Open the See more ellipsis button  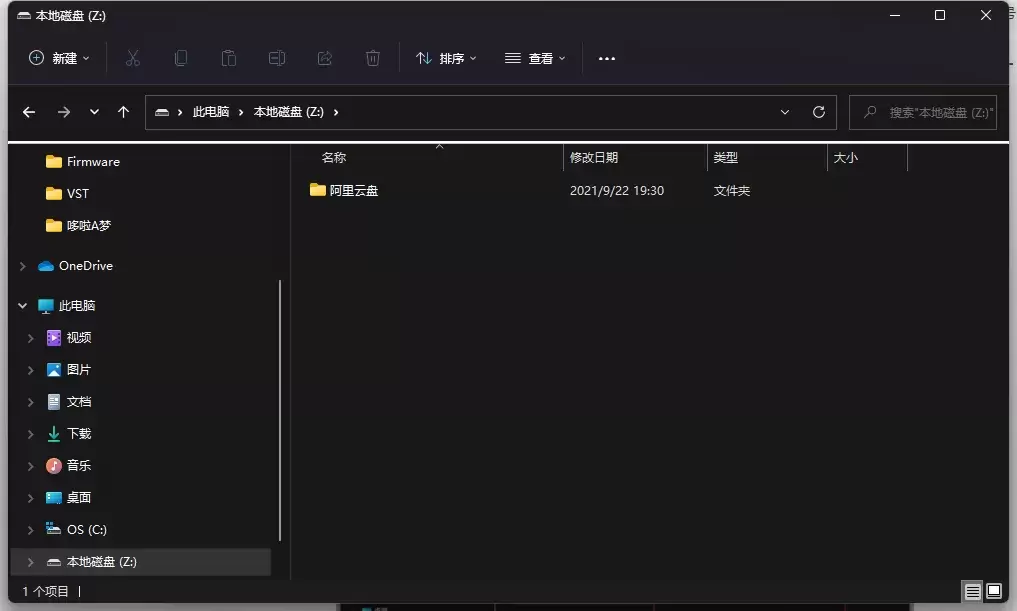tap(606, 58)
